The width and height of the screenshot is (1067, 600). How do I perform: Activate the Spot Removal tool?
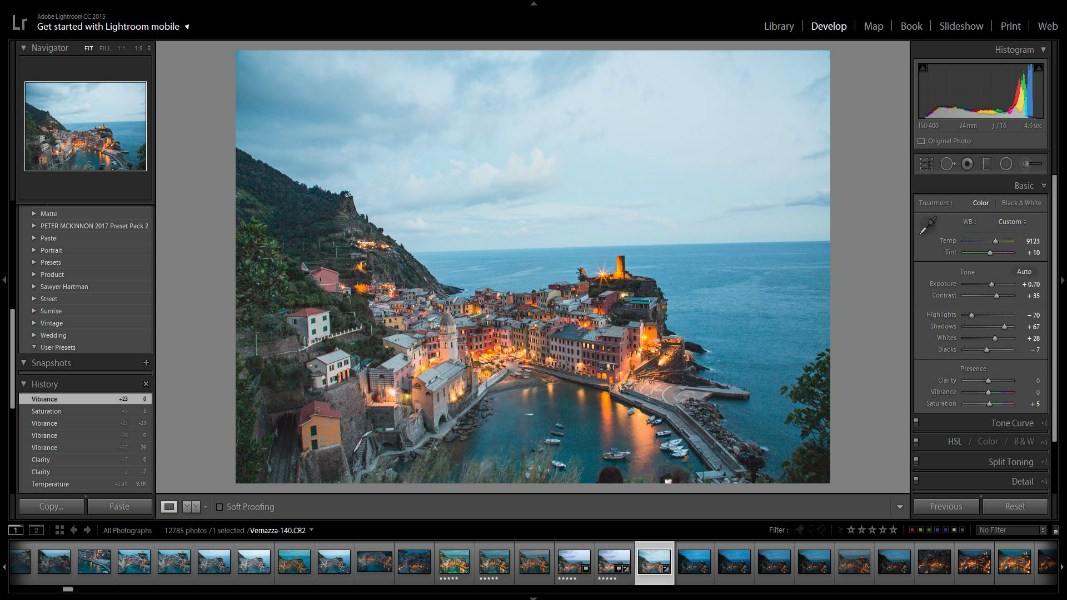947,164
